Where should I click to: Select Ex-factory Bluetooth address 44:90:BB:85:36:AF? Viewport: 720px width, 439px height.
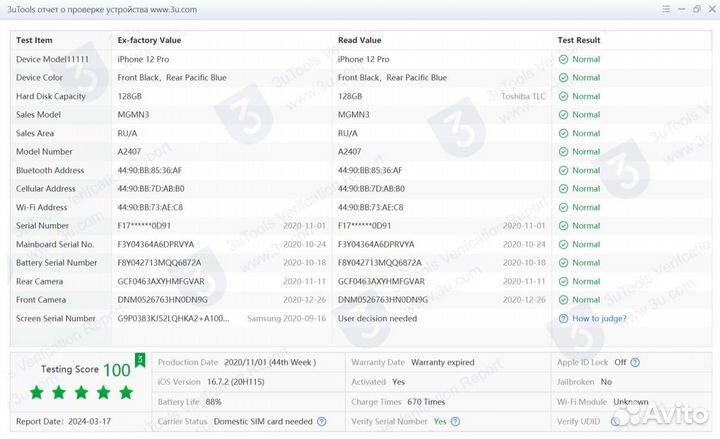(150, 170)
